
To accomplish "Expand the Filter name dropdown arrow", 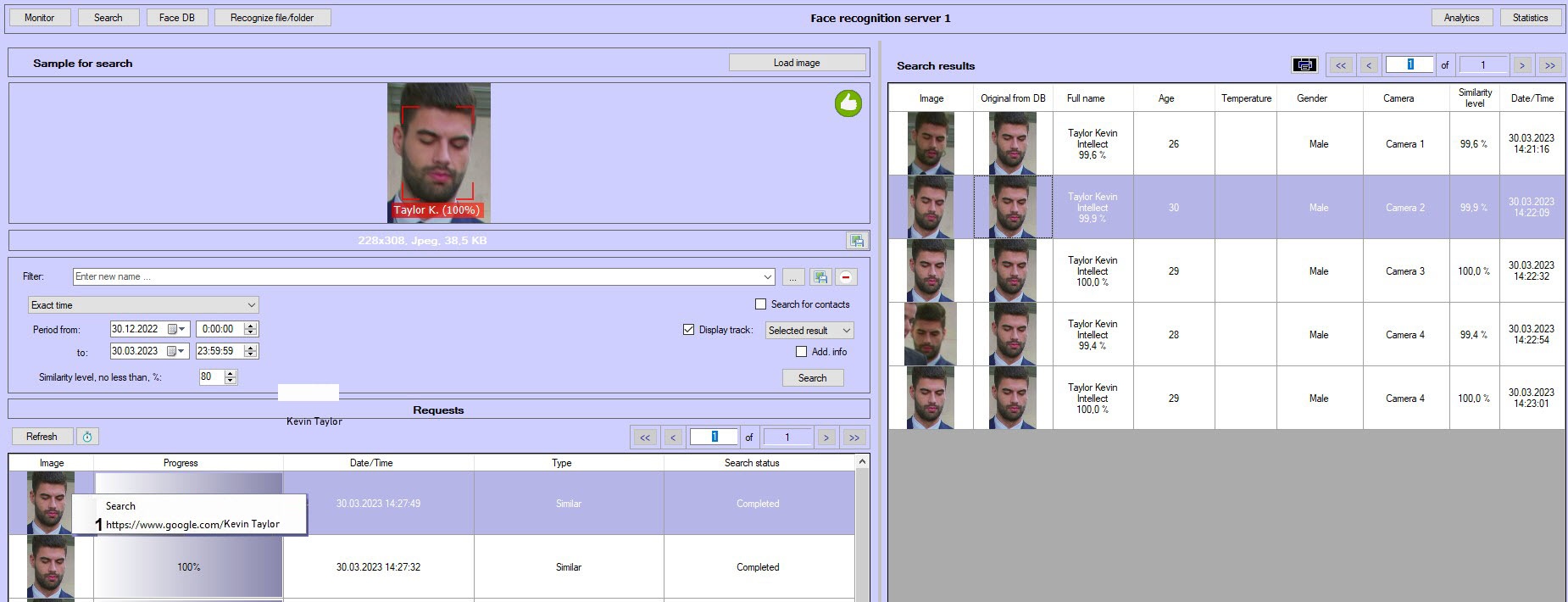I will (767, 277).
